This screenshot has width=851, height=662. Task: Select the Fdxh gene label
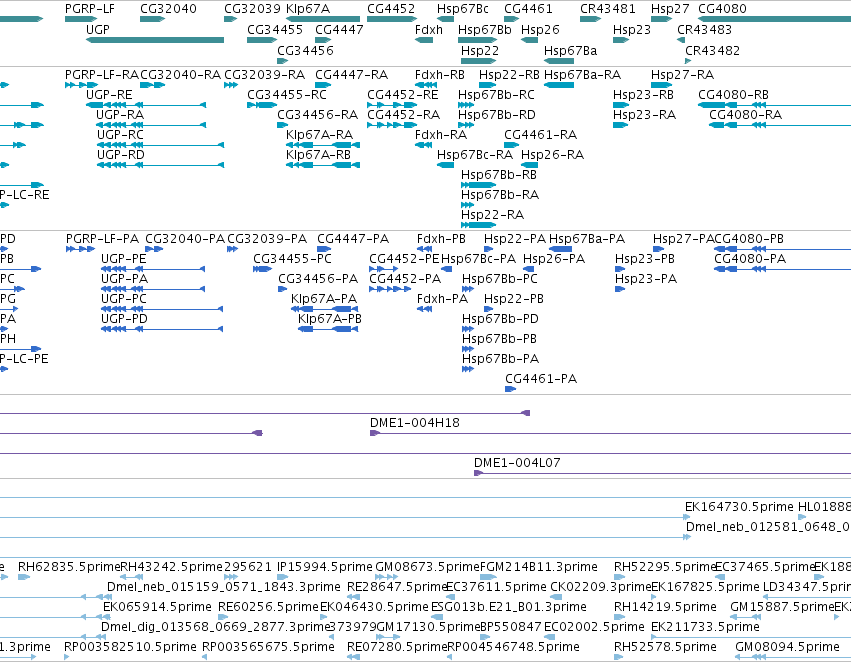pyautogui.click(x=428, y=29)
